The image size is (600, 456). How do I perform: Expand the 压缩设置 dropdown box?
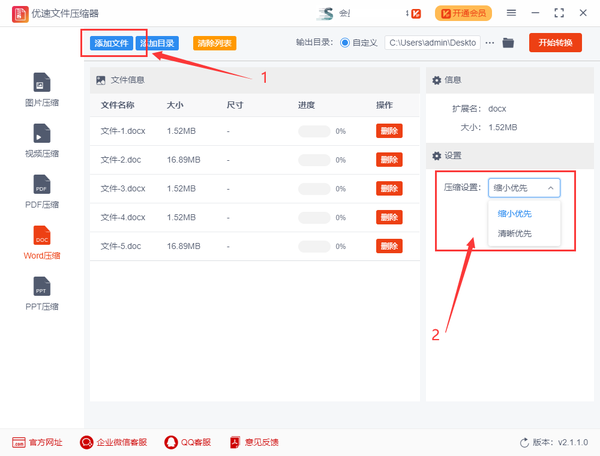524,187
